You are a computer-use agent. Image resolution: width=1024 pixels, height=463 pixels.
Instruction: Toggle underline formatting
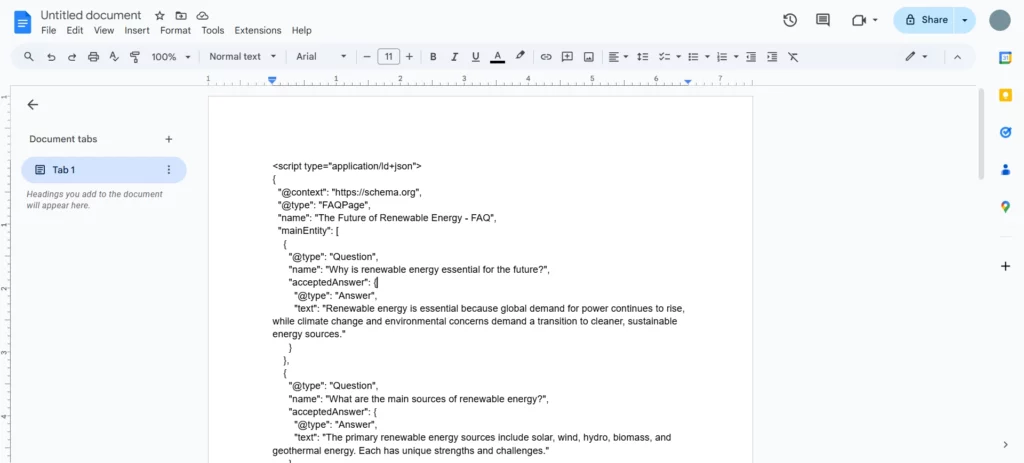[475, 57]
